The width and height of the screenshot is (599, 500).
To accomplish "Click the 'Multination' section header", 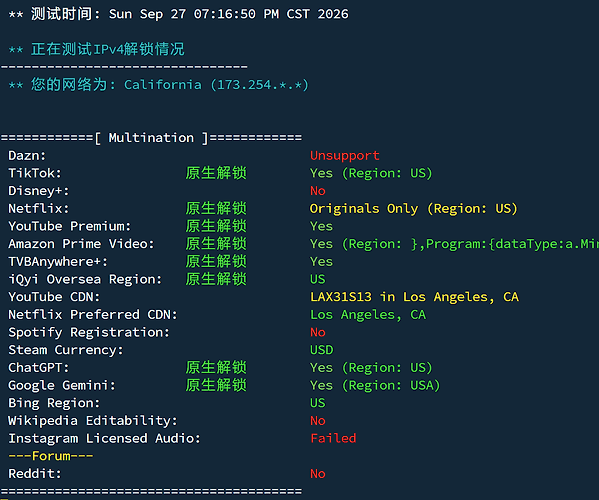I will (151, 138).
